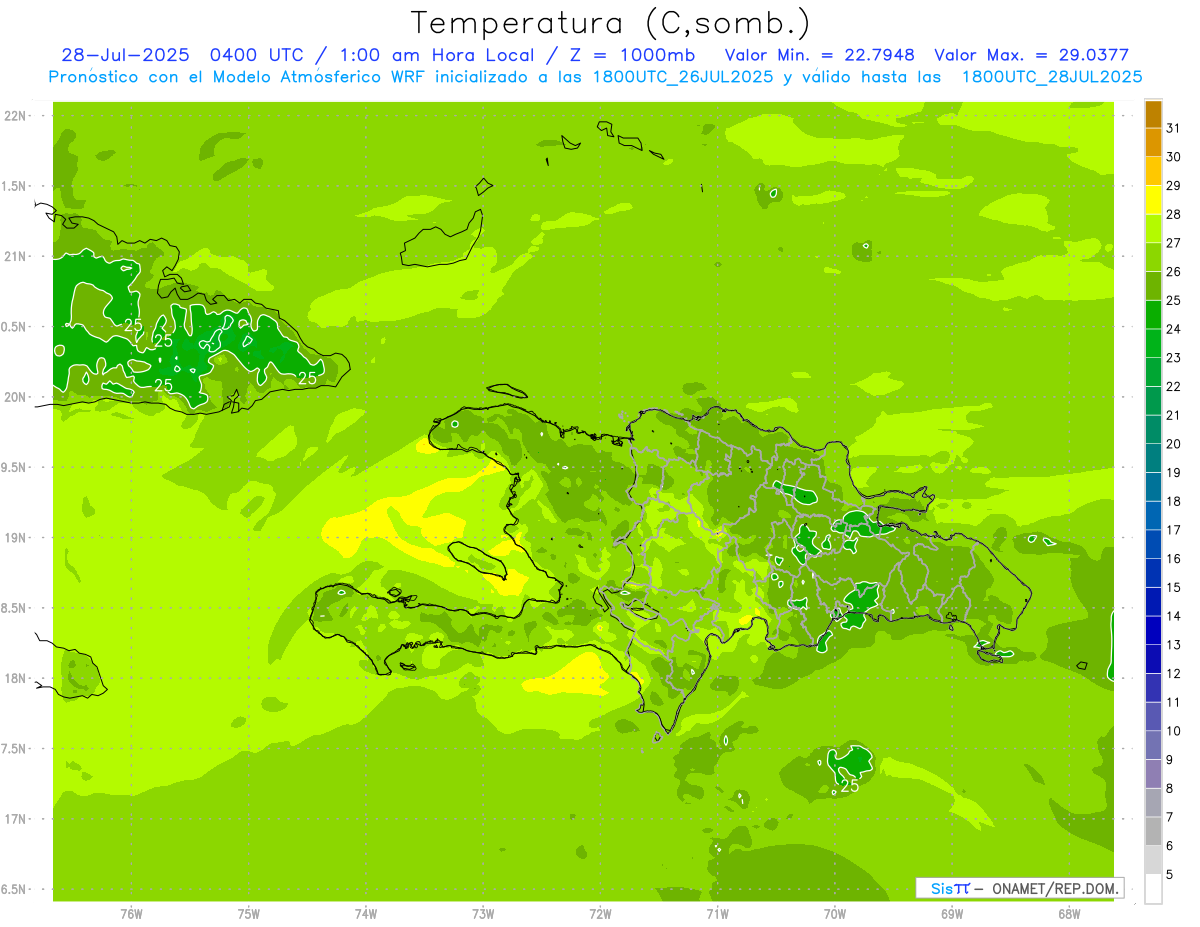Pick the blue colorbar swatch between 17 and 18
Screen dimensions: 1200x927
point(1153,516)
